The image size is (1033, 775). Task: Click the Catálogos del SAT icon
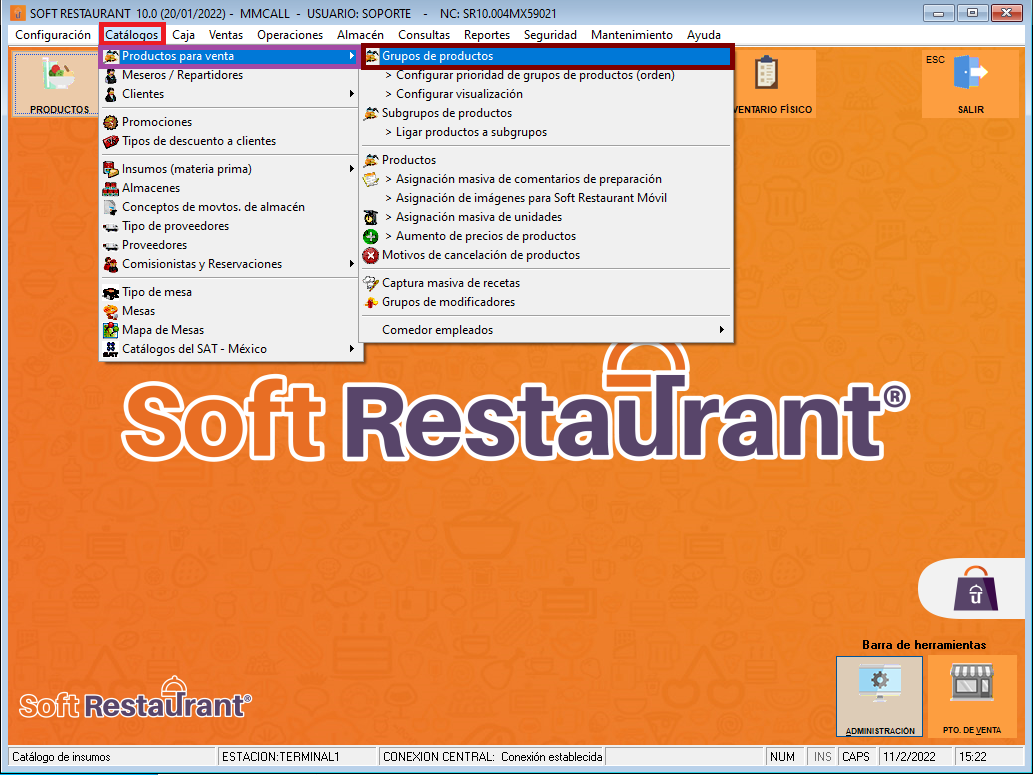111,349
